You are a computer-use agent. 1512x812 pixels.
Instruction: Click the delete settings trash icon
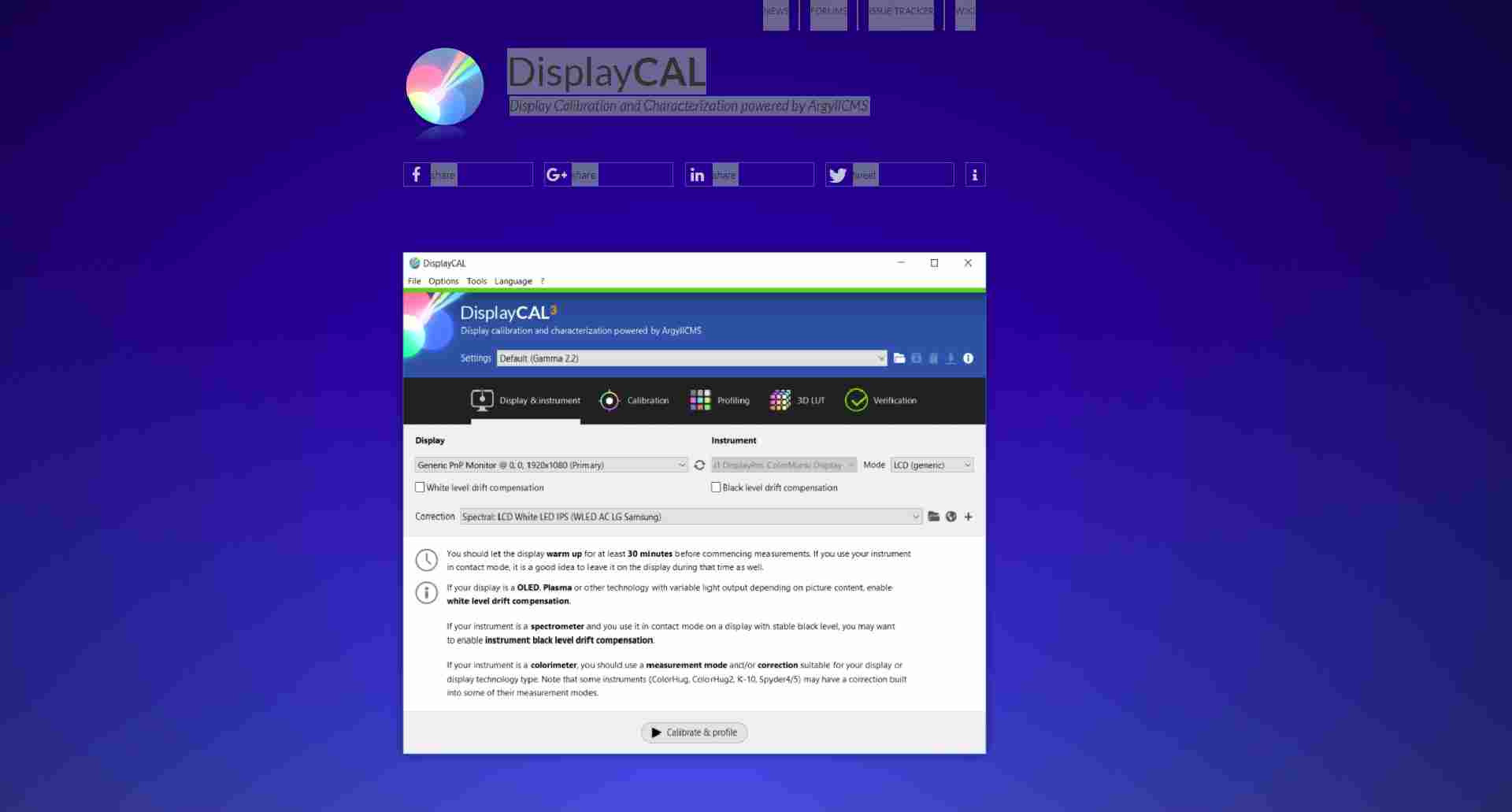coord(933,358)
